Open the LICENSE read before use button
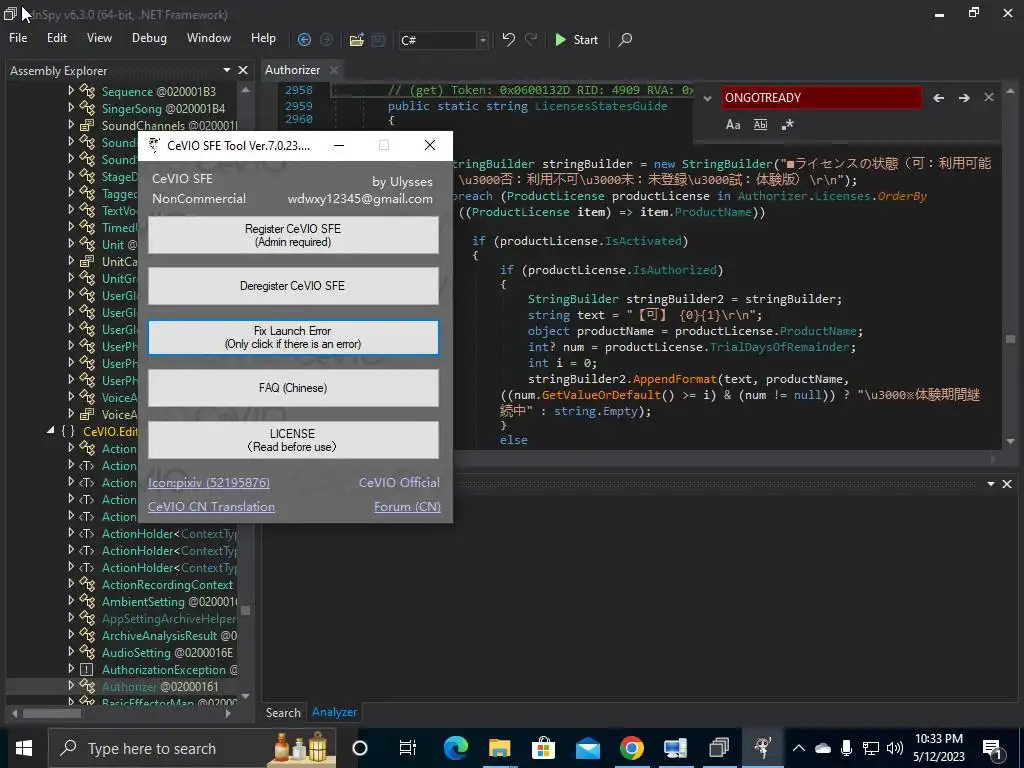Image resolution: width=1024 pixels, height=768 pixels. point(293,440)
